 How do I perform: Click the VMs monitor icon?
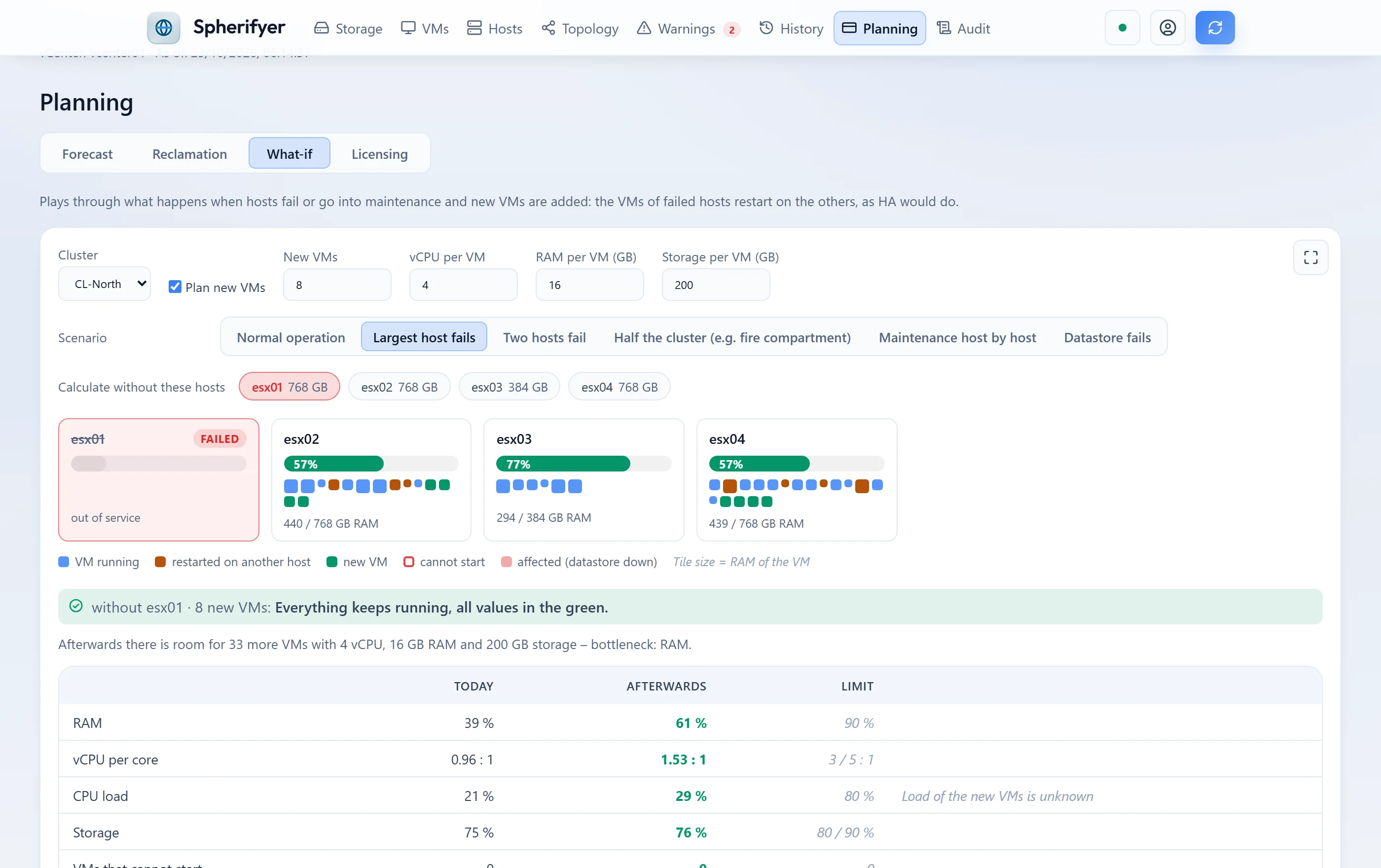[408, 28]
